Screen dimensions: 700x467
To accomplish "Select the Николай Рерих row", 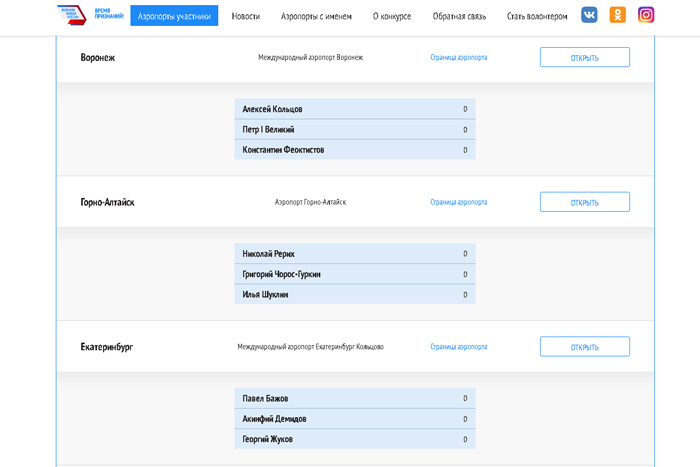I will pyautogui.click(x=355, y=254).
